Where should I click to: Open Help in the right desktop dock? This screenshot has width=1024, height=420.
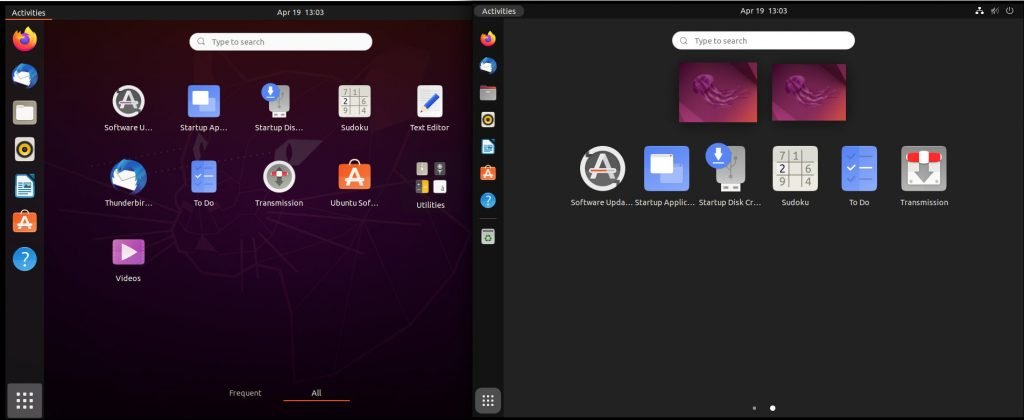coord(488,200)
